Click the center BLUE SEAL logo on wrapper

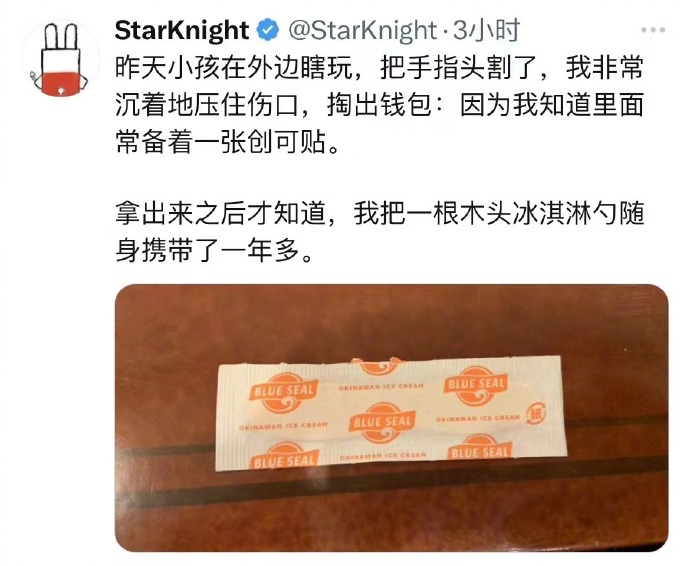[x=382, y=423]
